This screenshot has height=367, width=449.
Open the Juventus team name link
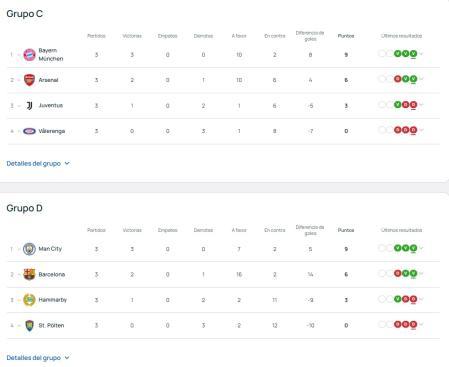51,105
